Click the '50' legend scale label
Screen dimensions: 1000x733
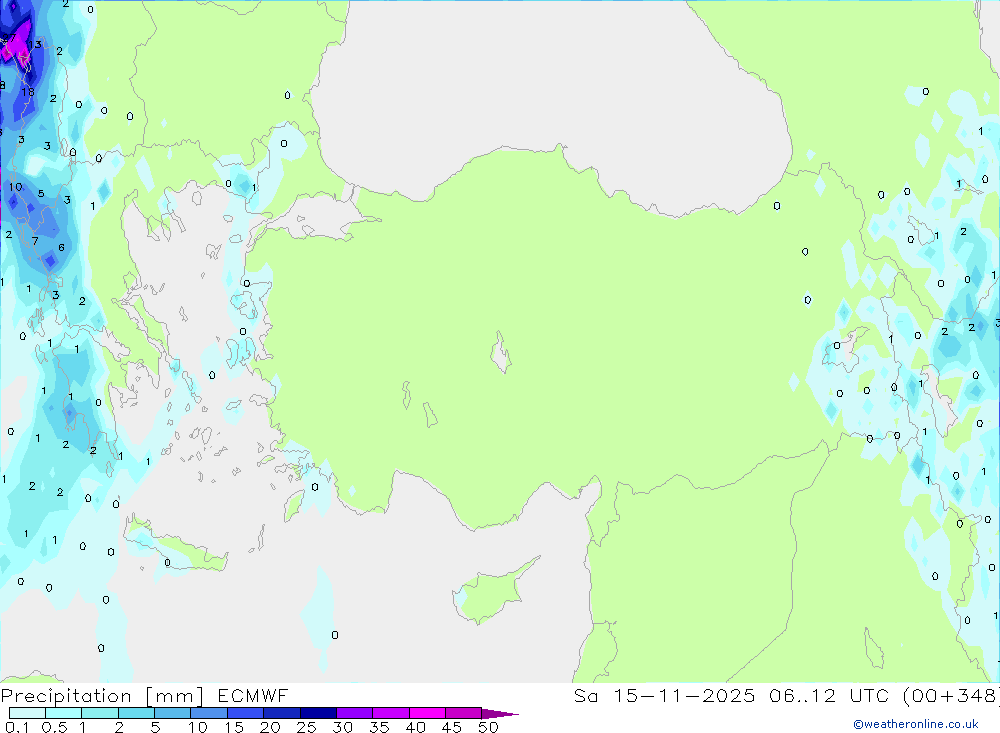click(x=488, y=727)
